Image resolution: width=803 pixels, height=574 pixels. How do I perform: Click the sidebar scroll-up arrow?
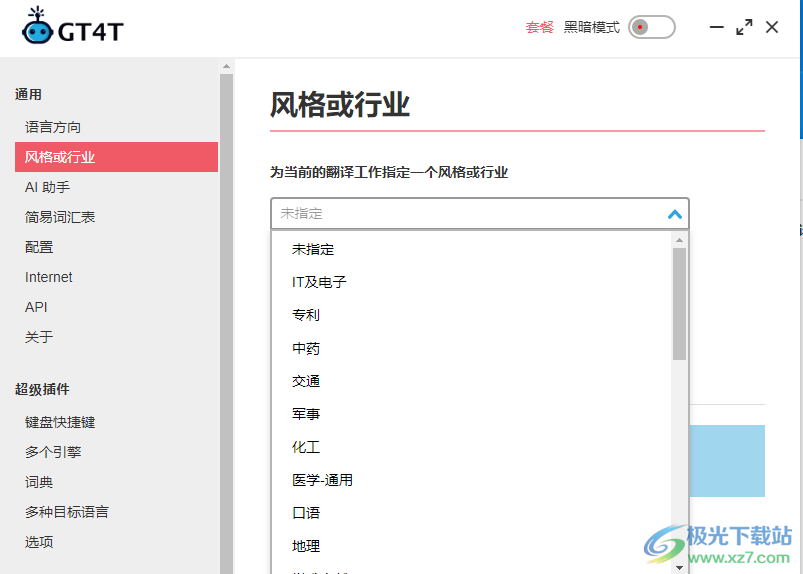click(226, 67)
